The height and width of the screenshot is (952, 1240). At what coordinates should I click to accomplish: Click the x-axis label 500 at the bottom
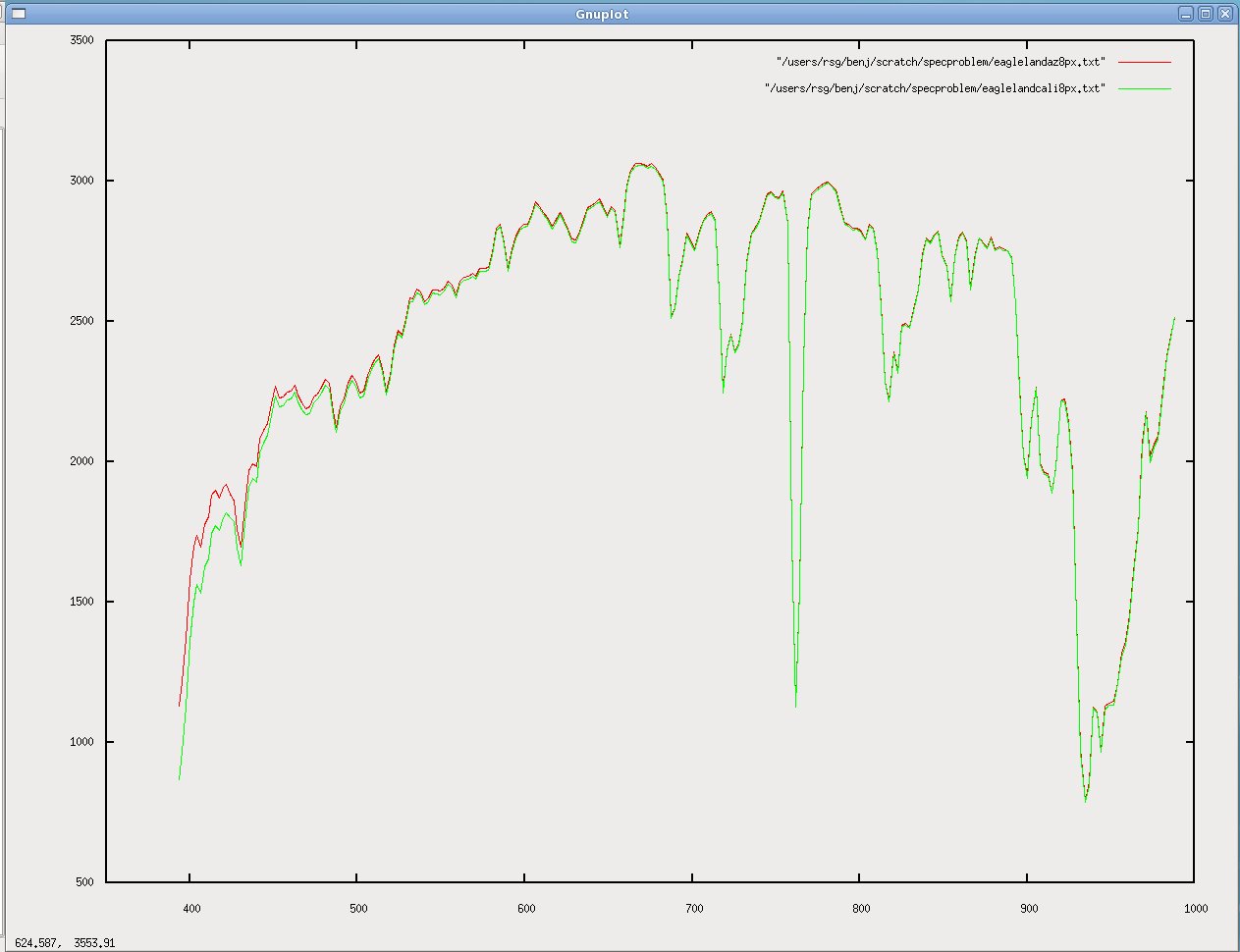(359, 909)
